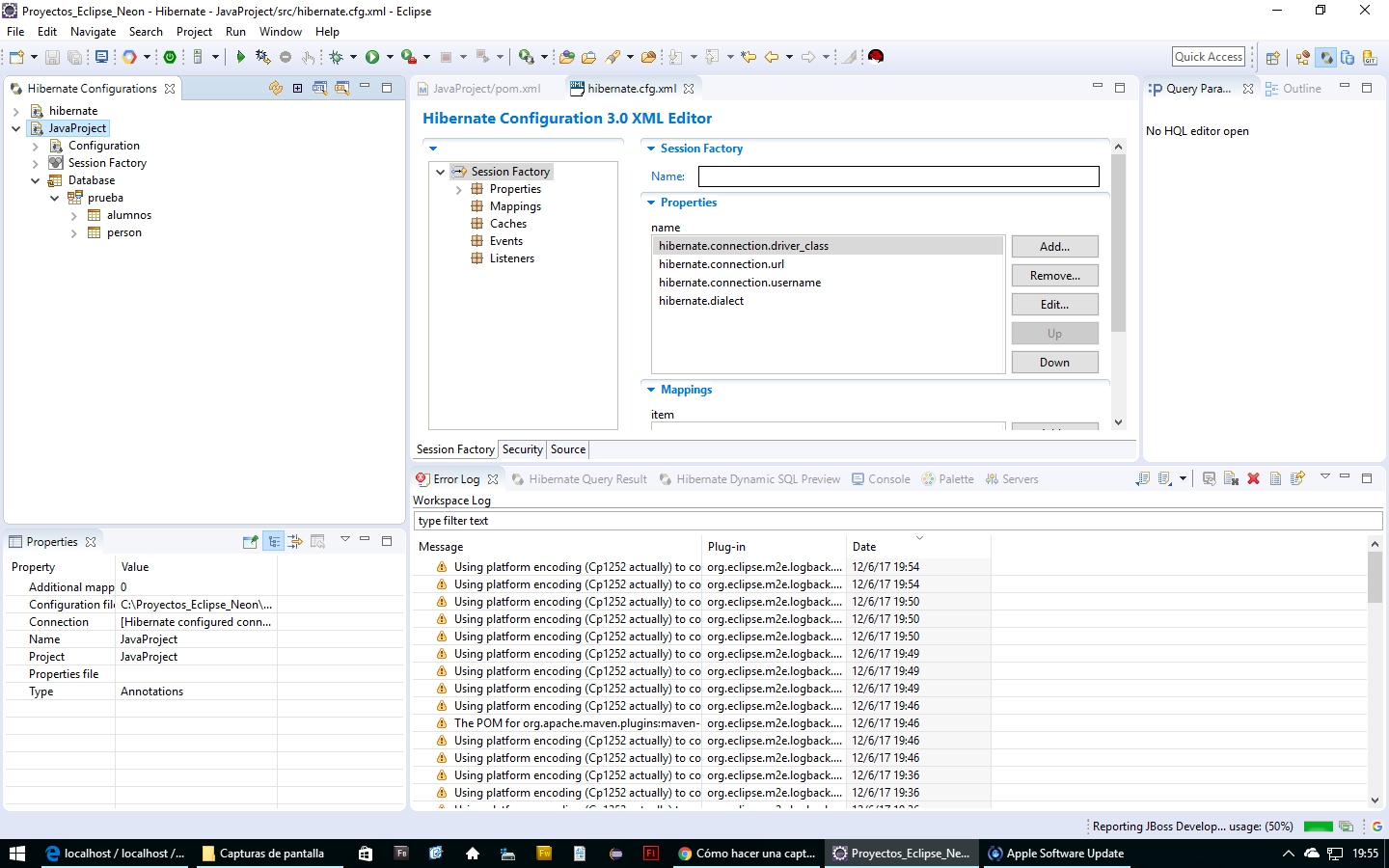Open the File menu
1389x868 pixels.
[x=15, y=31]
